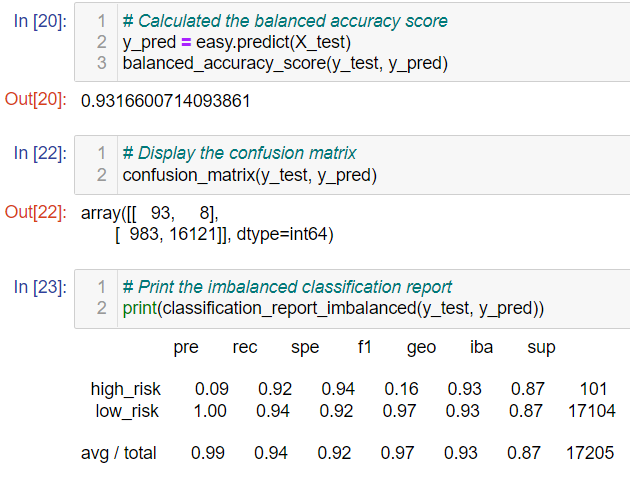Click the balanced_accuracy_score(y_test, y_pred) line
This screenshot has height=478, width=630.
click(x=285, y=63)
